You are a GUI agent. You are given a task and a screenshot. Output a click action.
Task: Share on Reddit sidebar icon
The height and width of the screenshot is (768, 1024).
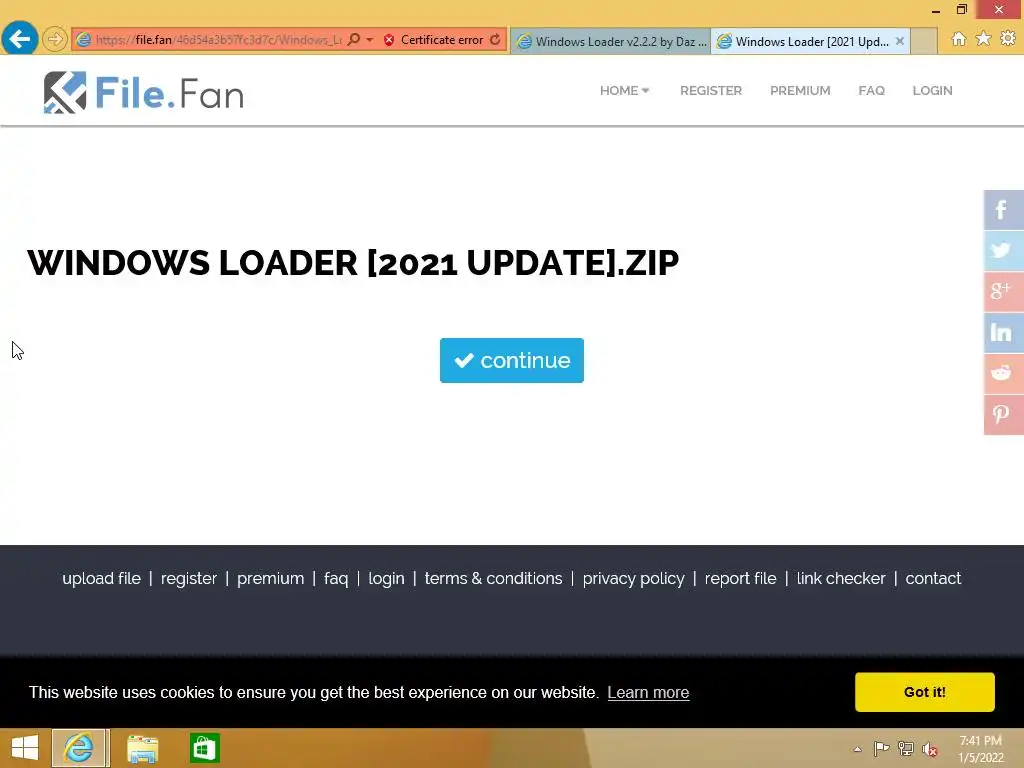pos(1003,374)
